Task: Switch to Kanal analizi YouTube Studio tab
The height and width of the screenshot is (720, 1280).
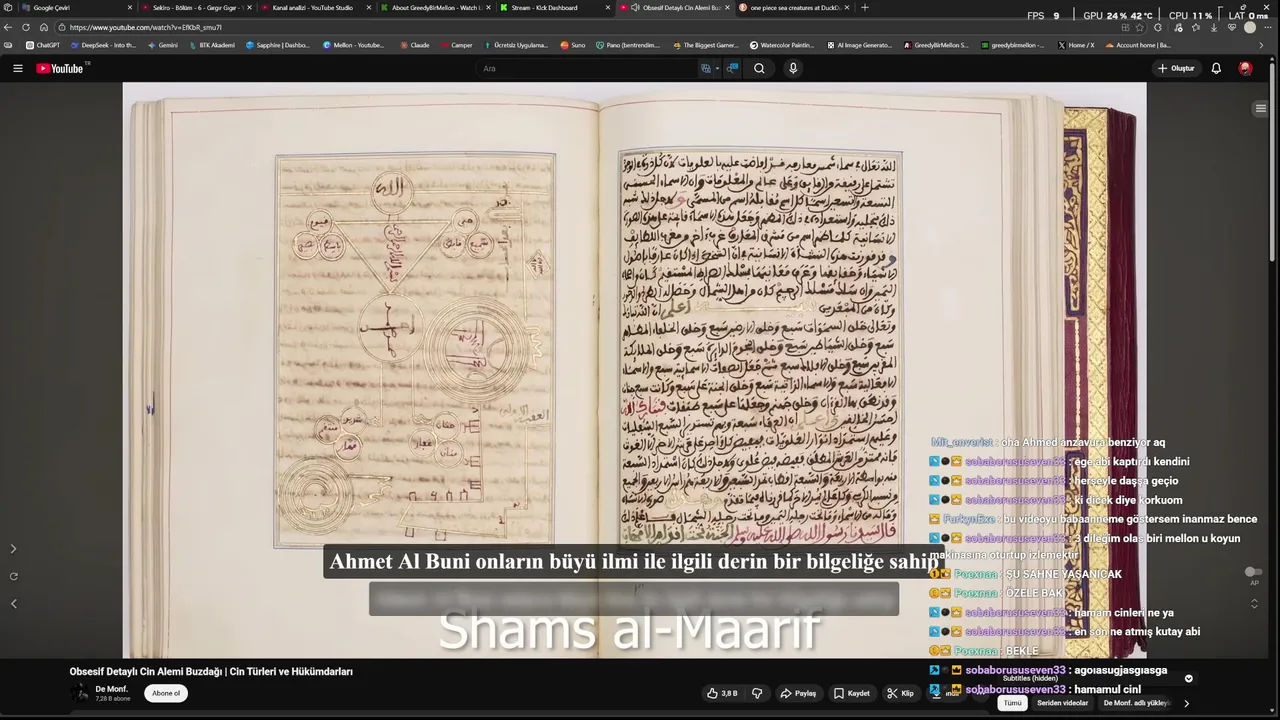Action: [x=314, y=8]
